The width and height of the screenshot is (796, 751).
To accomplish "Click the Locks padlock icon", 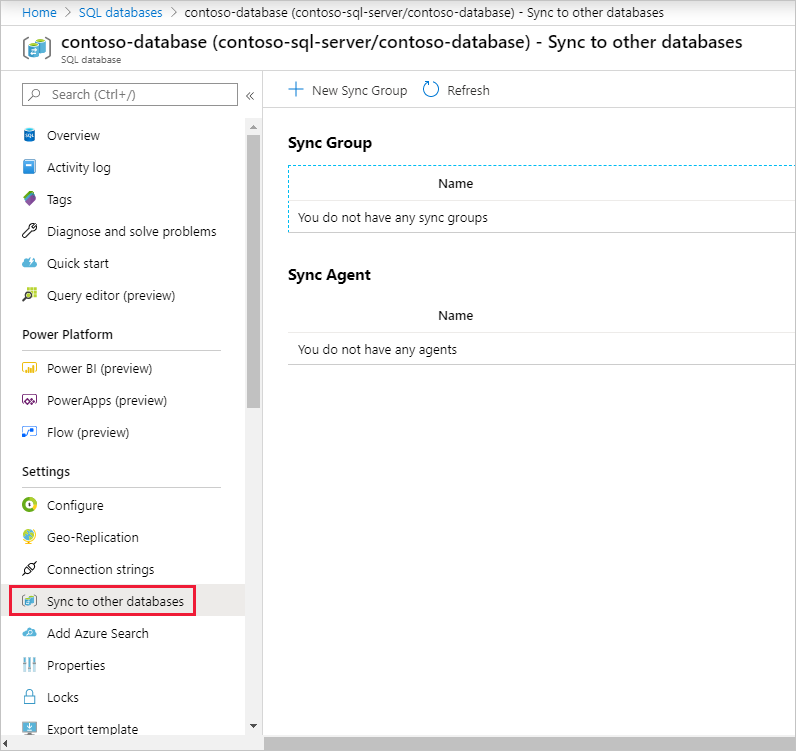I will click(29, 698).
